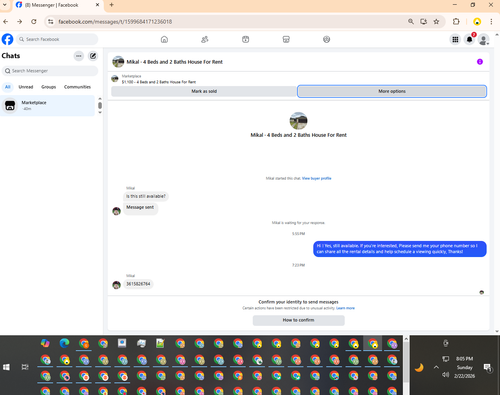
Task: Open Facebook home via the logo
Action: 7,39
